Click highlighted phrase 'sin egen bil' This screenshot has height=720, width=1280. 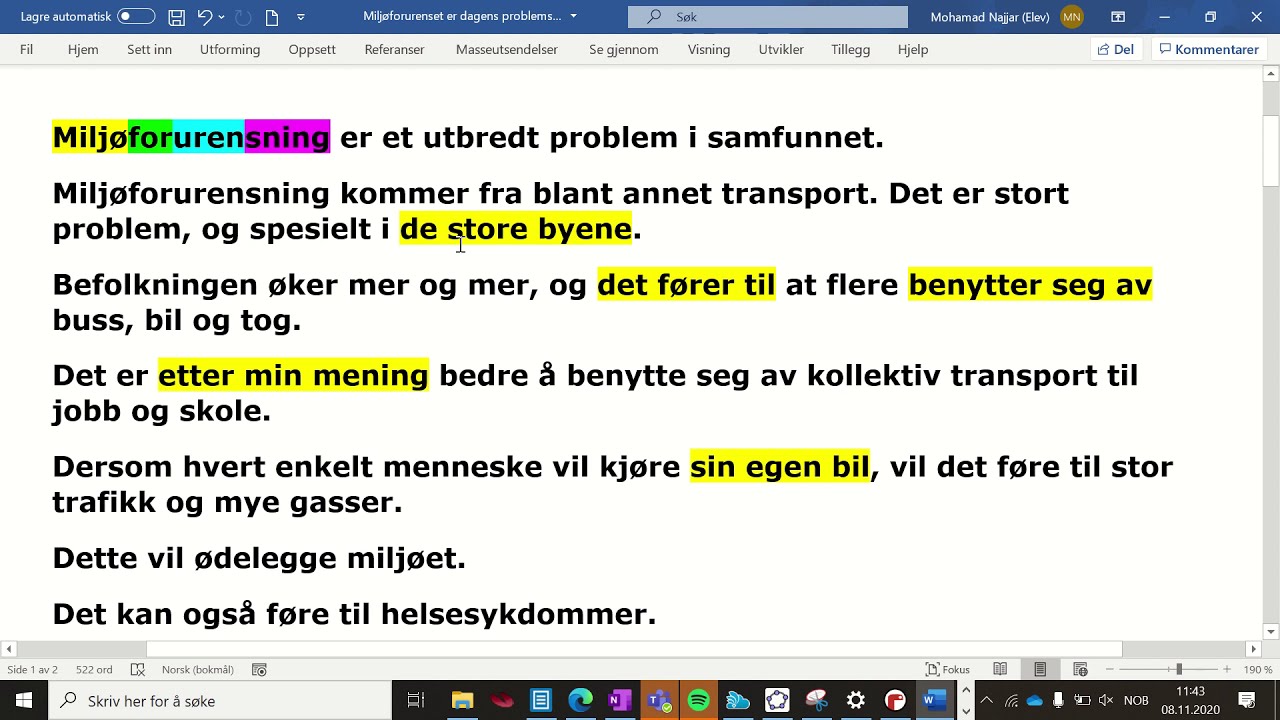click(x=780, y=467)
